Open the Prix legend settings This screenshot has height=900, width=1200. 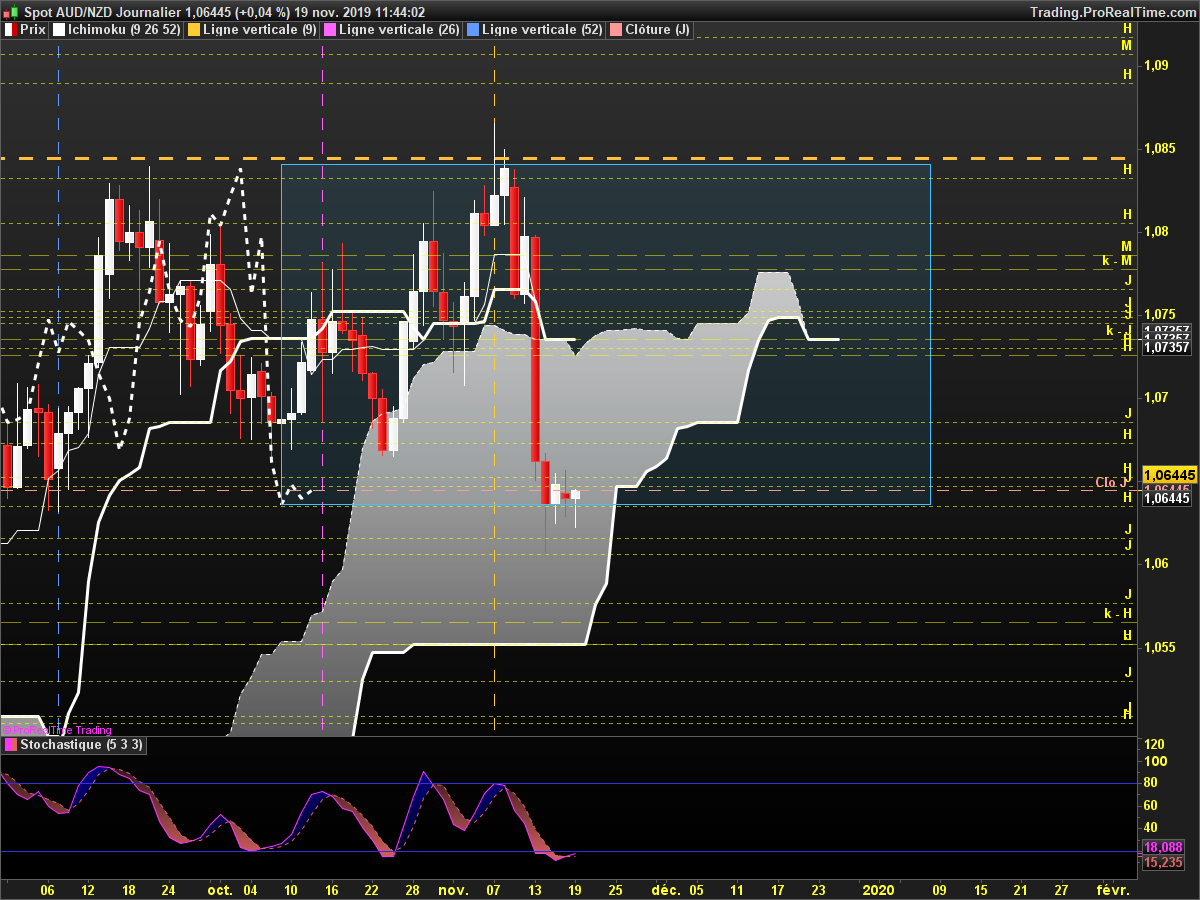point(32,30)
